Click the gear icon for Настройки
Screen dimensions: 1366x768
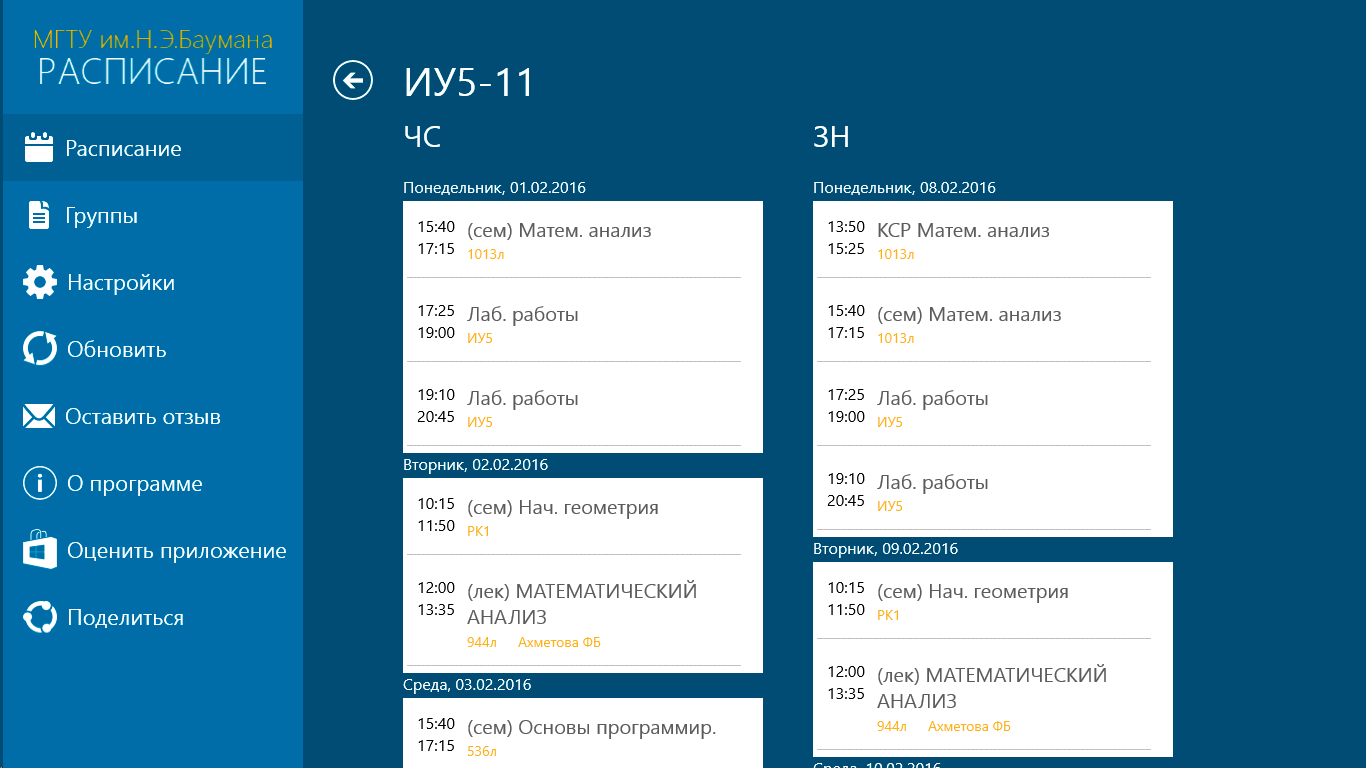tap(40, 282)
